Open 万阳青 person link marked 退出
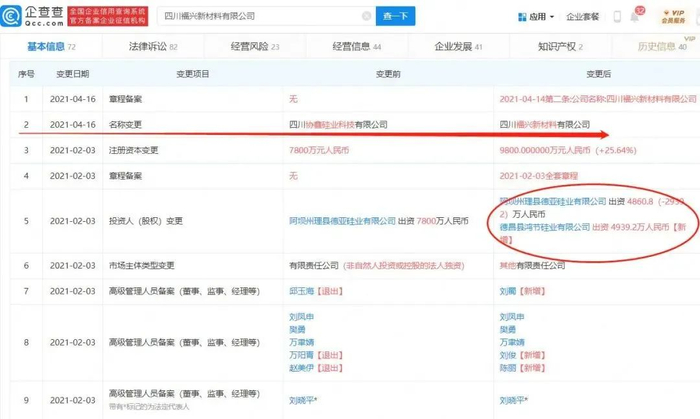The height and width of the screenshot is (419, 700). click(302, 355)
